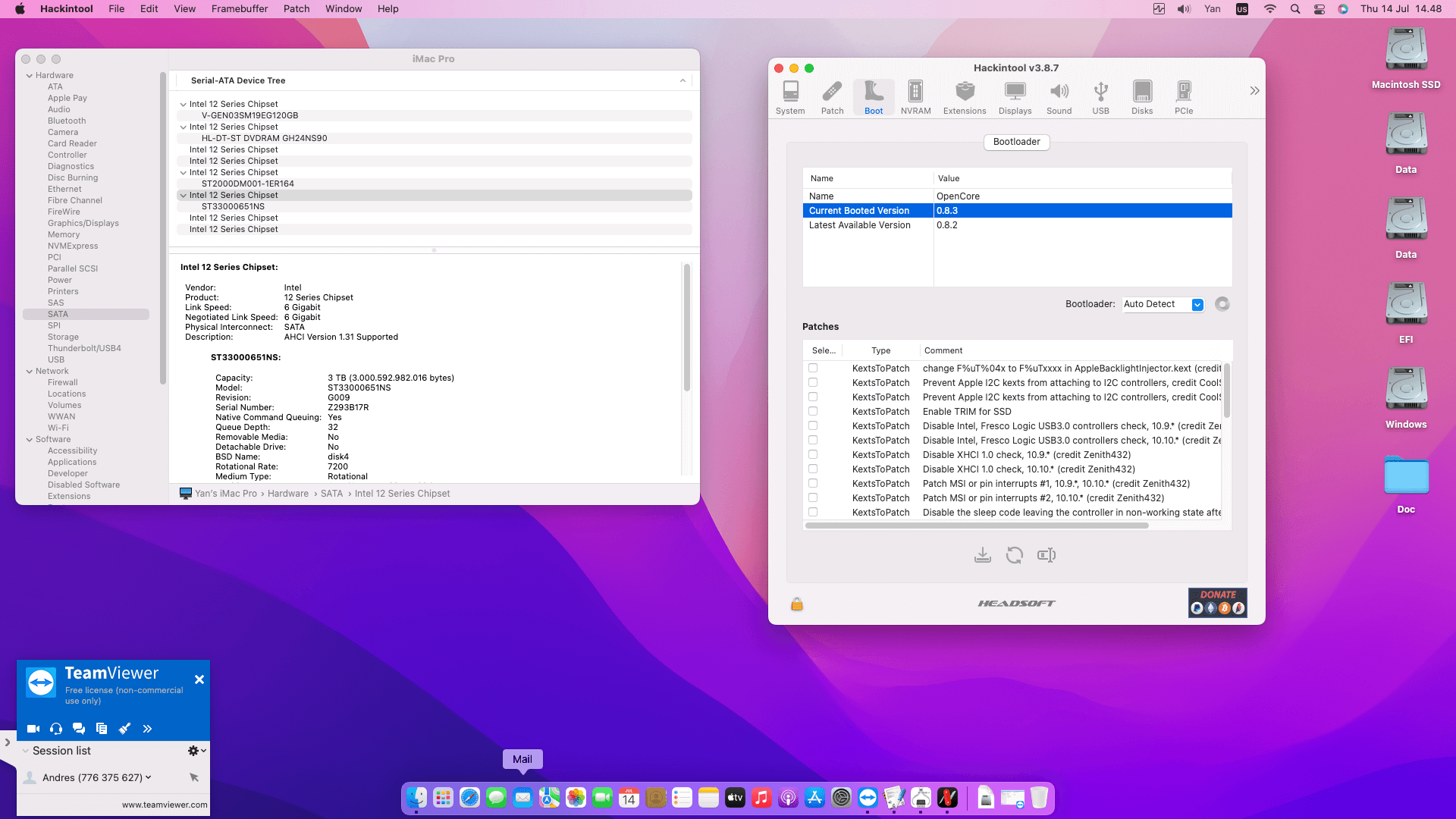Collapse TeamViewer Session list
Image resolution: width=1456 pixels, height=819 pixels.
point(26,751)
